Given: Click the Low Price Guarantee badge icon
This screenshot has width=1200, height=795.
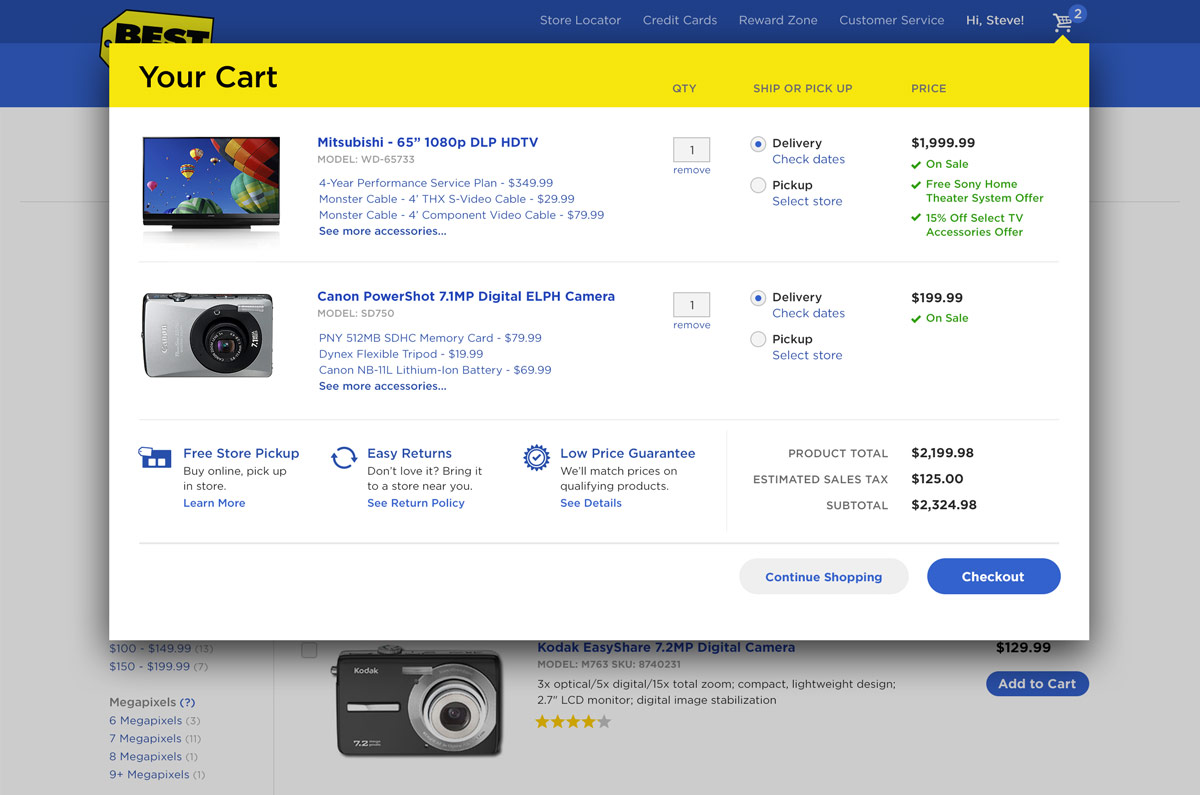Looking at the screenshot, I should tap(536, 458).
